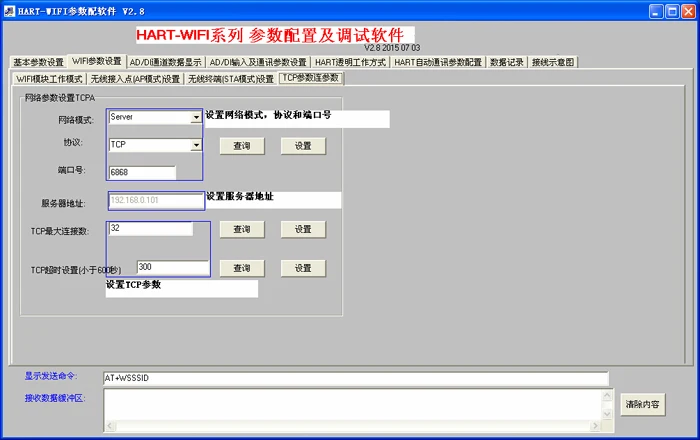Open the HART透明工作方式 tab
700x440 pixels.
(350, 62)
